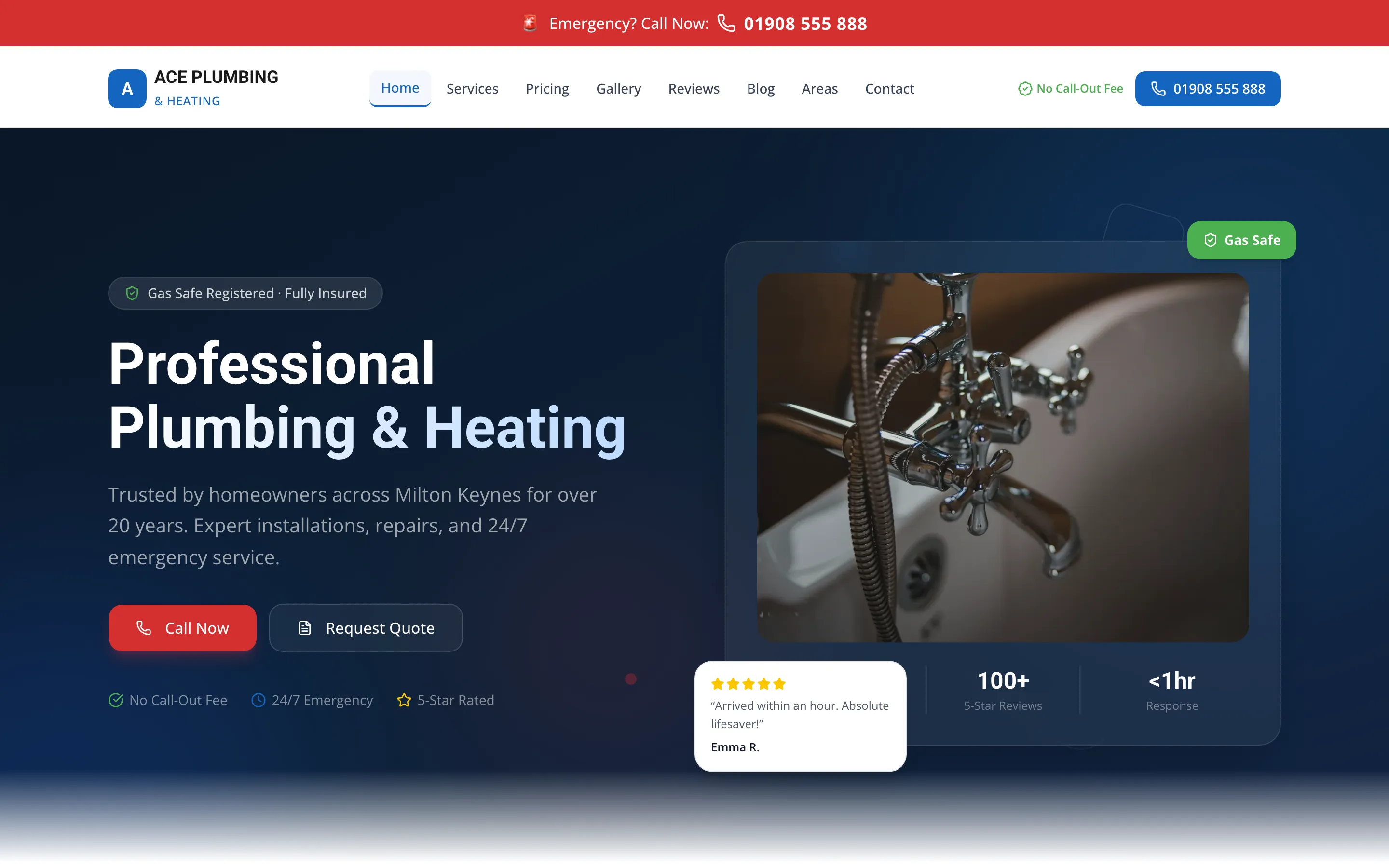
Task: Click the phone icon beside 01908 555 888 banner
Action: coord(726,24)
